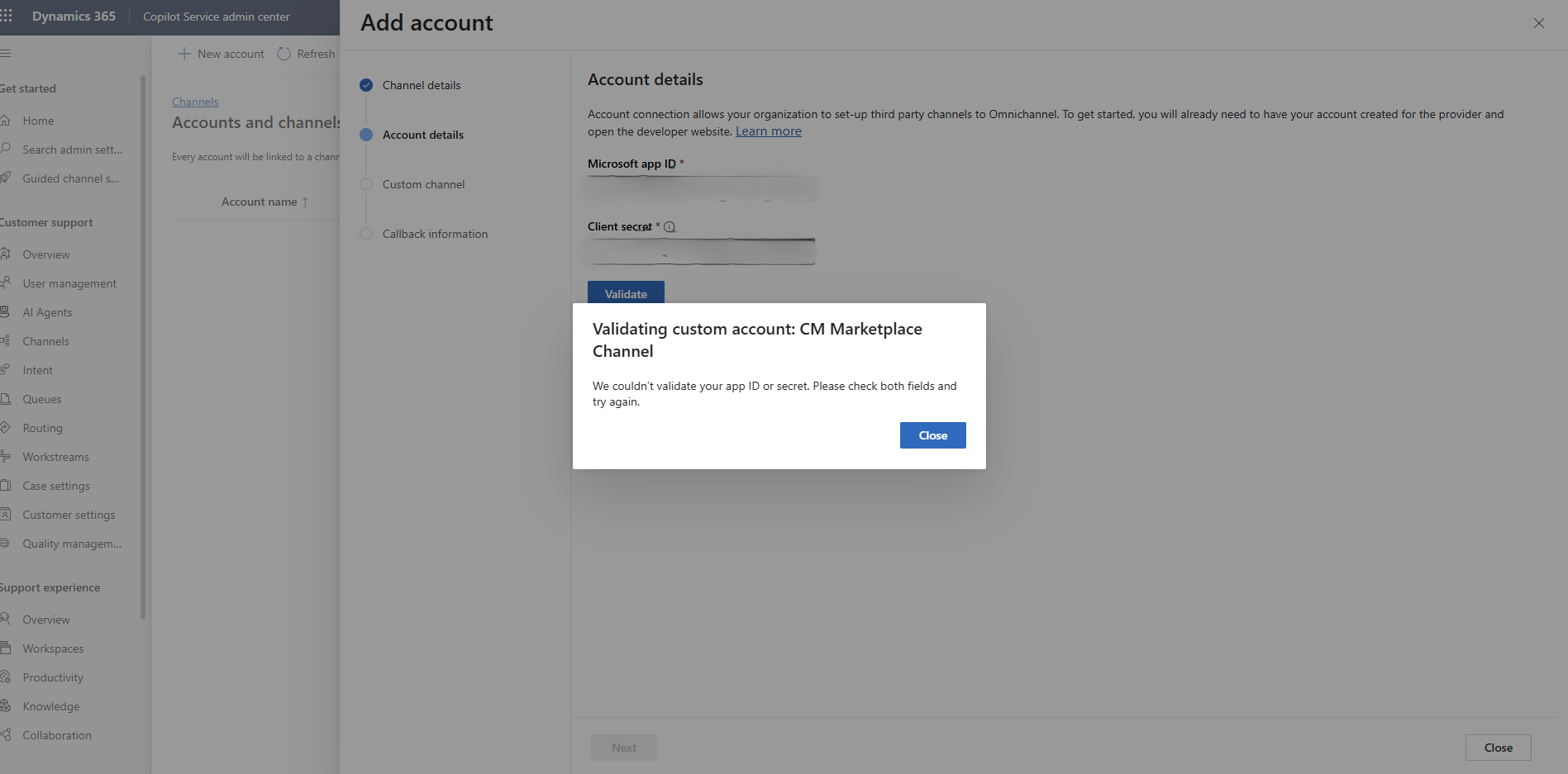The width and height of the screenshot is (1568, 774).
Task: Click the Refresh toolbar button
Action: [307, 54]
